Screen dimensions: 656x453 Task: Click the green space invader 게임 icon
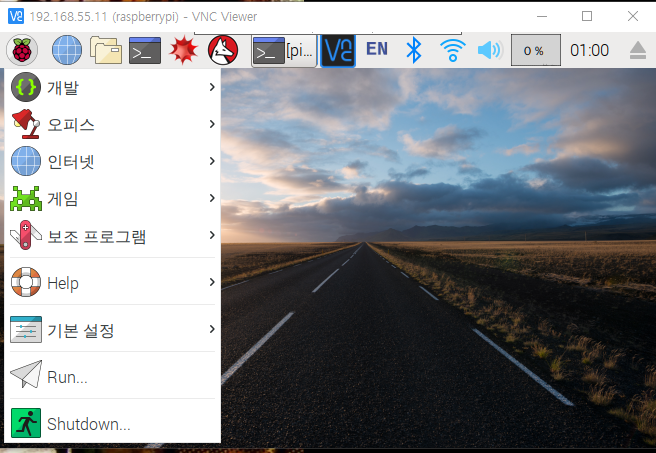point(26,198)
